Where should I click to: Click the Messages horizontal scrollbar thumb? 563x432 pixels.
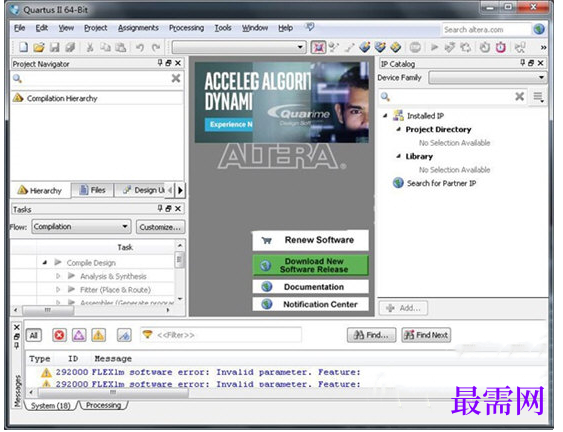113,392
